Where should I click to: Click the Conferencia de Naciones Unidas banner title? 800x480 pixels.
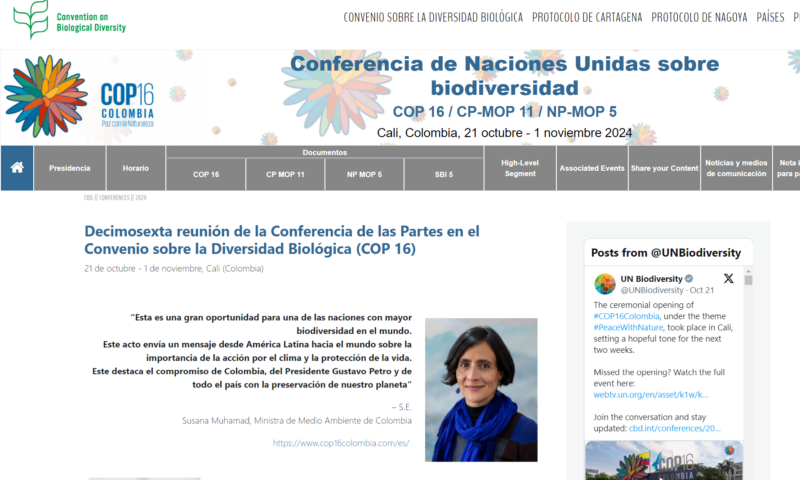pyautogui.click(x=505, y=75)
